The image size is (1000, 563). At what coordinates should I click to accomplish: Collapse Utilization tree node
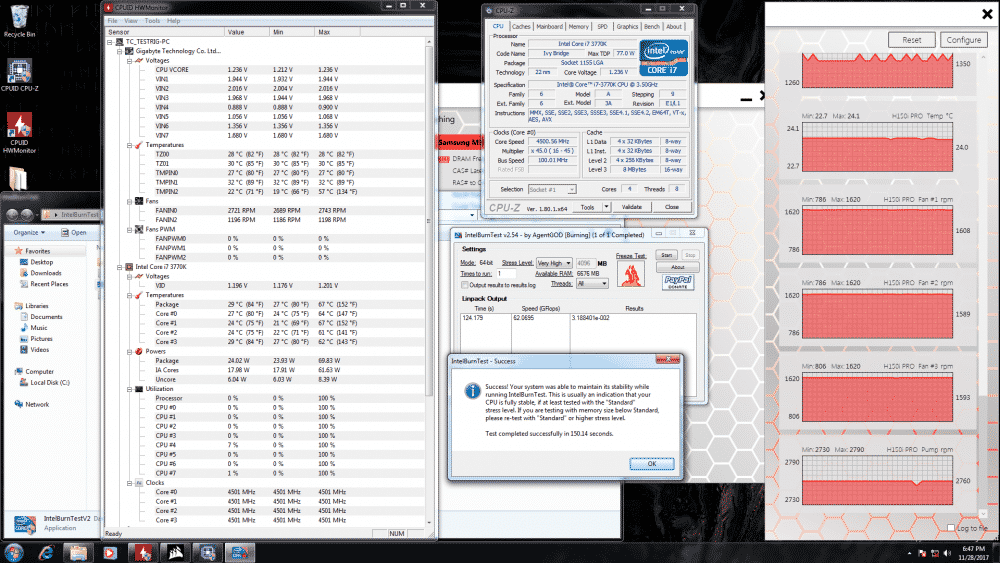pyautogui.click(x=129, y=389)
